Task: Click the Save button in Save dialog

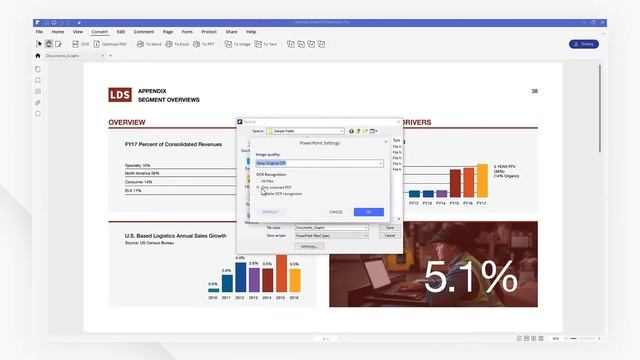Action: [x=390, y=228]
